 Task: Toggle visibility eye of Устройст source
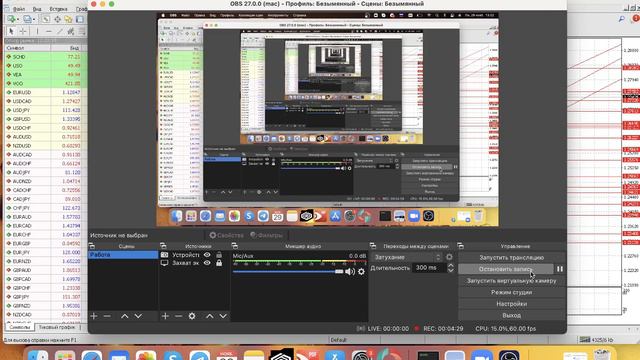pos(207,255)
